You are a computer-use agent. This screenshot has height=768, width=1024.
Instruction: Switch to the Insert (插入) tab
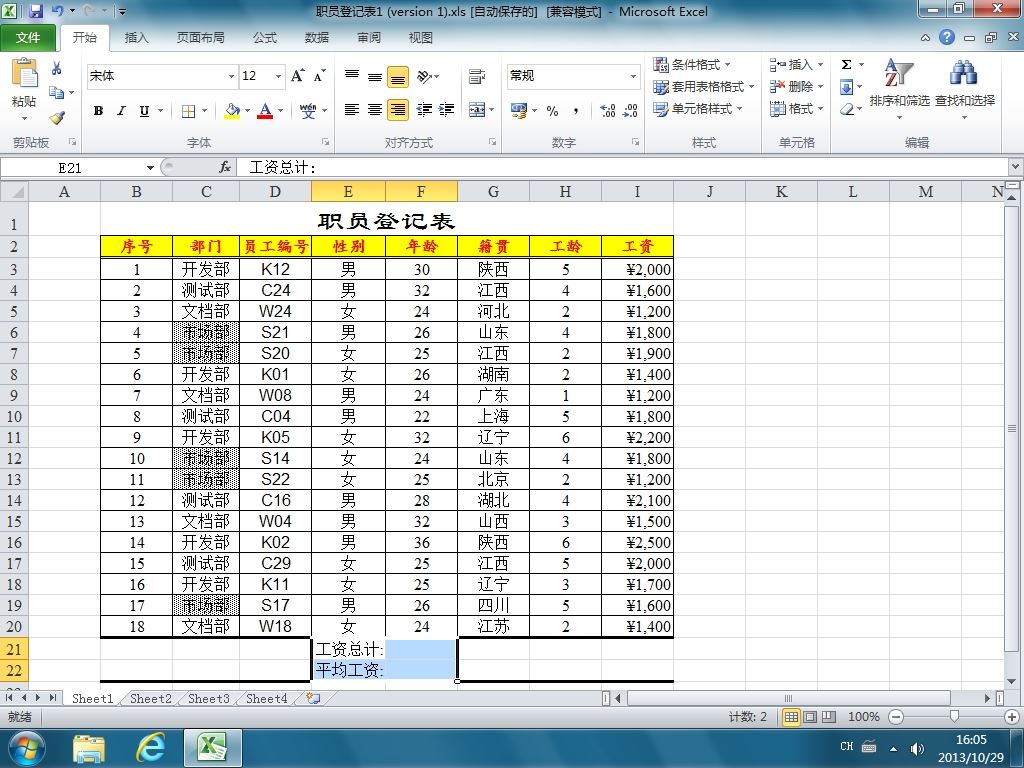point(136,38)
